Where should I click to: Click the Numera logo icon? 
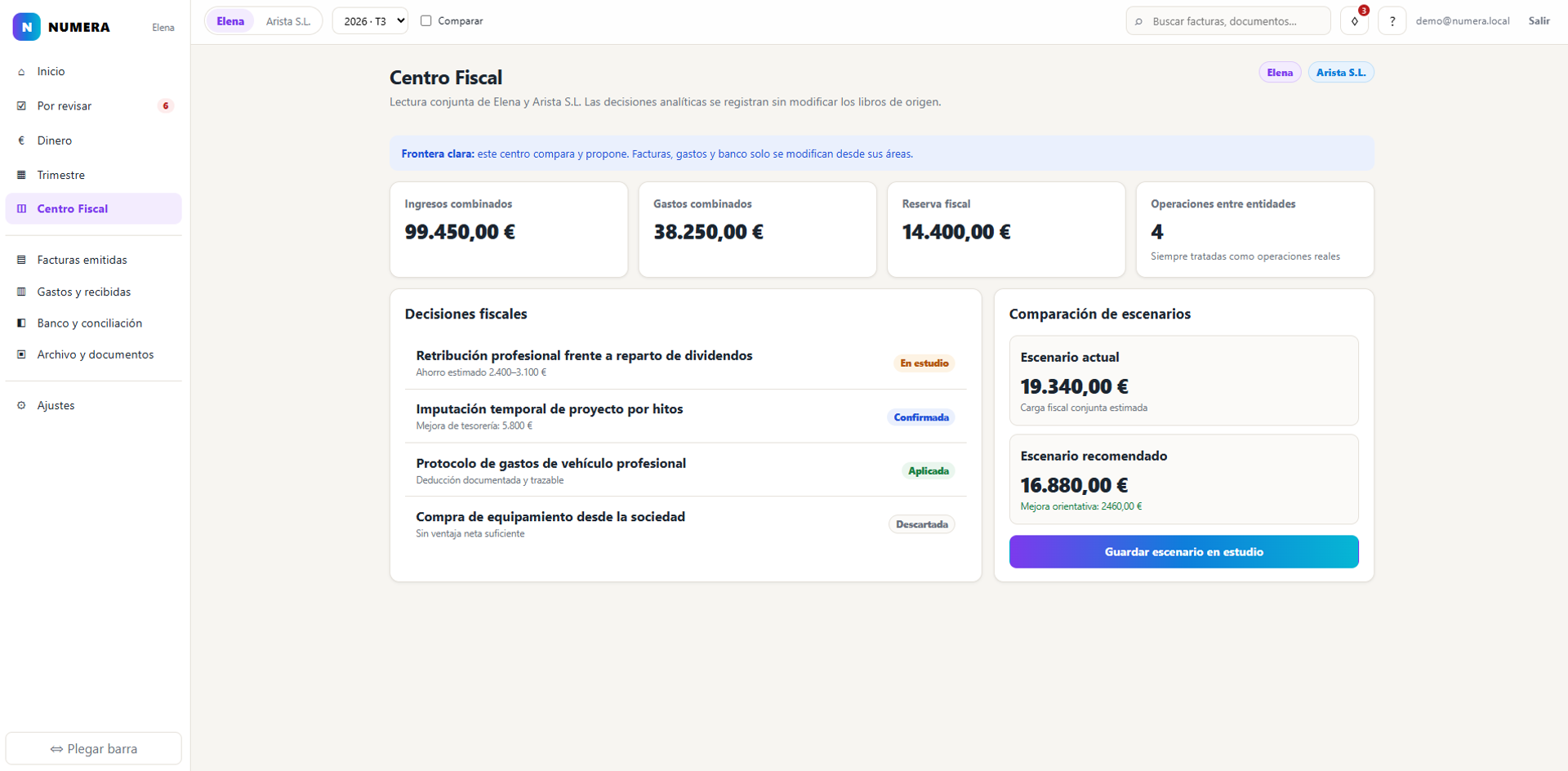[x=26, y=27]
